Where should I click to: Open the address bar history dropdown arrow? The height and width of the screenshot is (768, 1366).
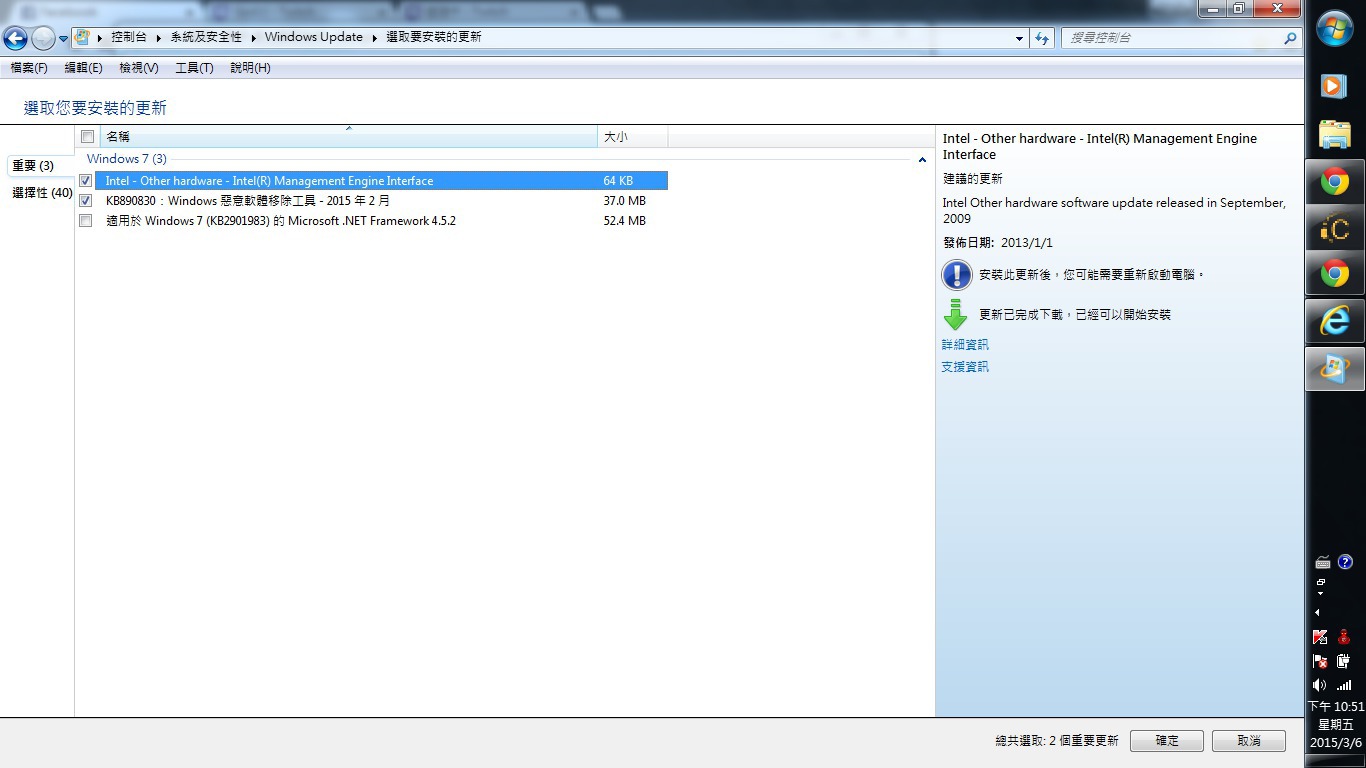(x=1019, y=38)
